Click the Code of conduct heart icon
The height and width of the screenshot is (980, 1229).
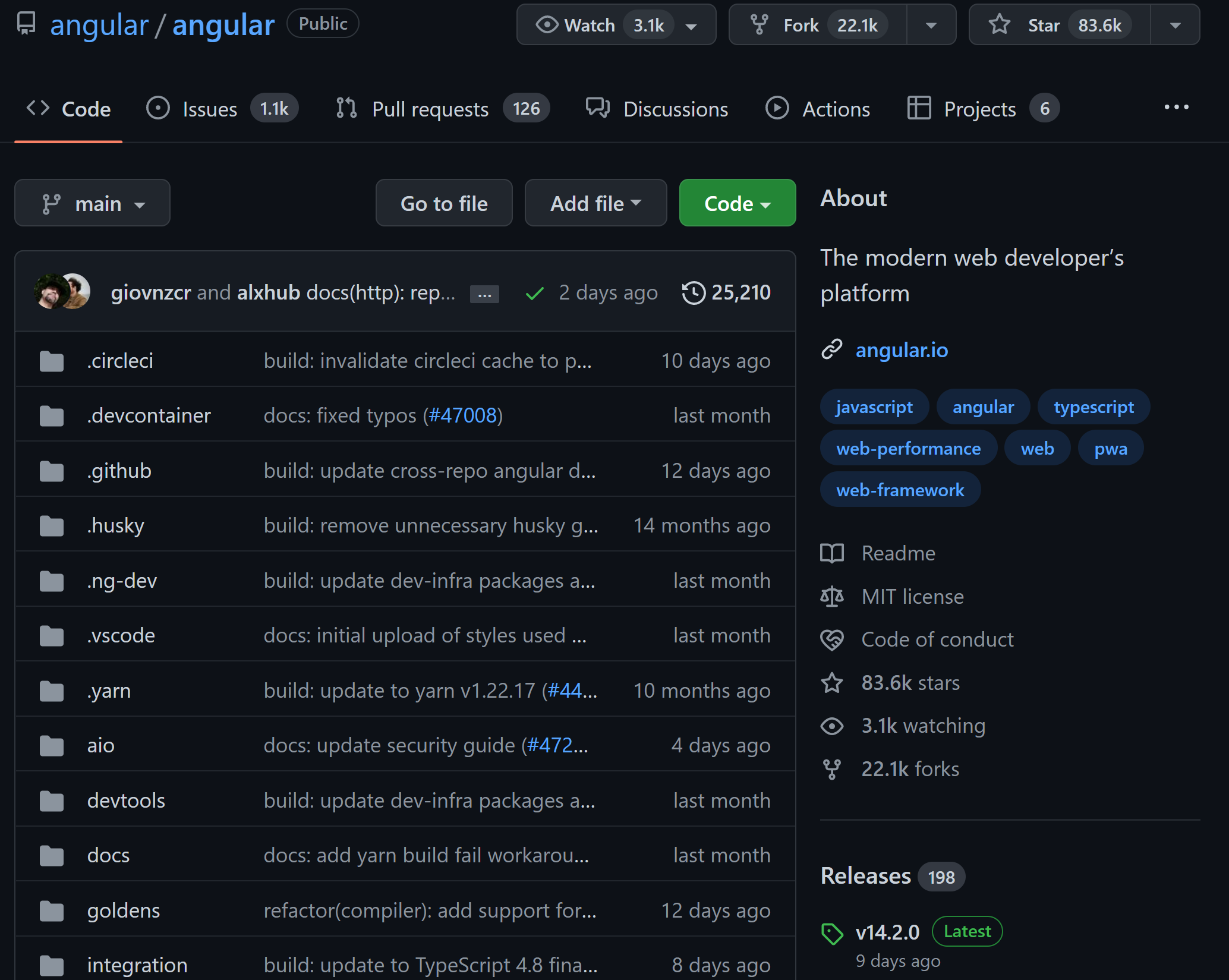click(x=832, y=639)
